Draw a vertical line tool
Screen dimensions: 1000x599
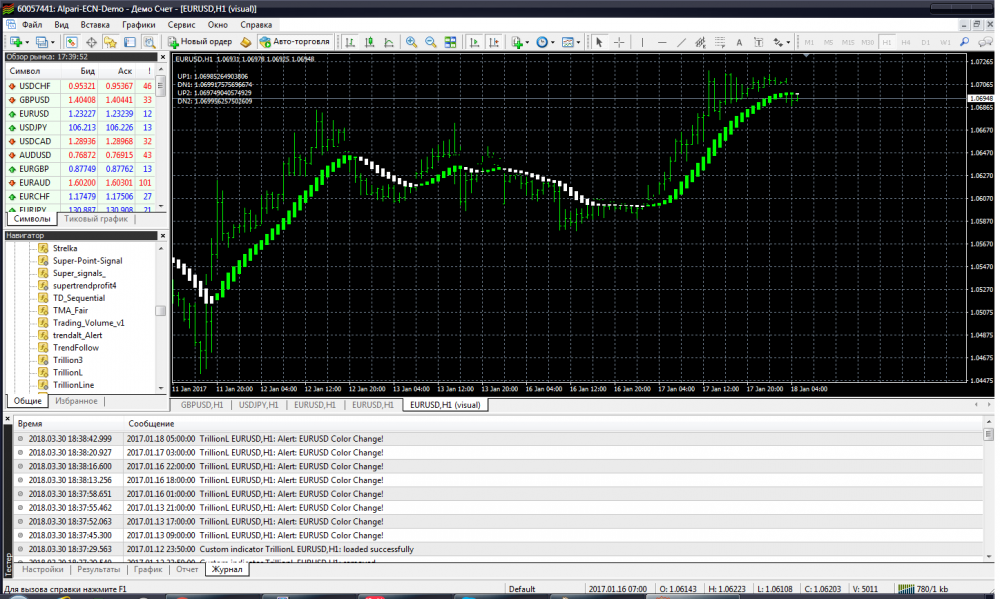point(642,42)
